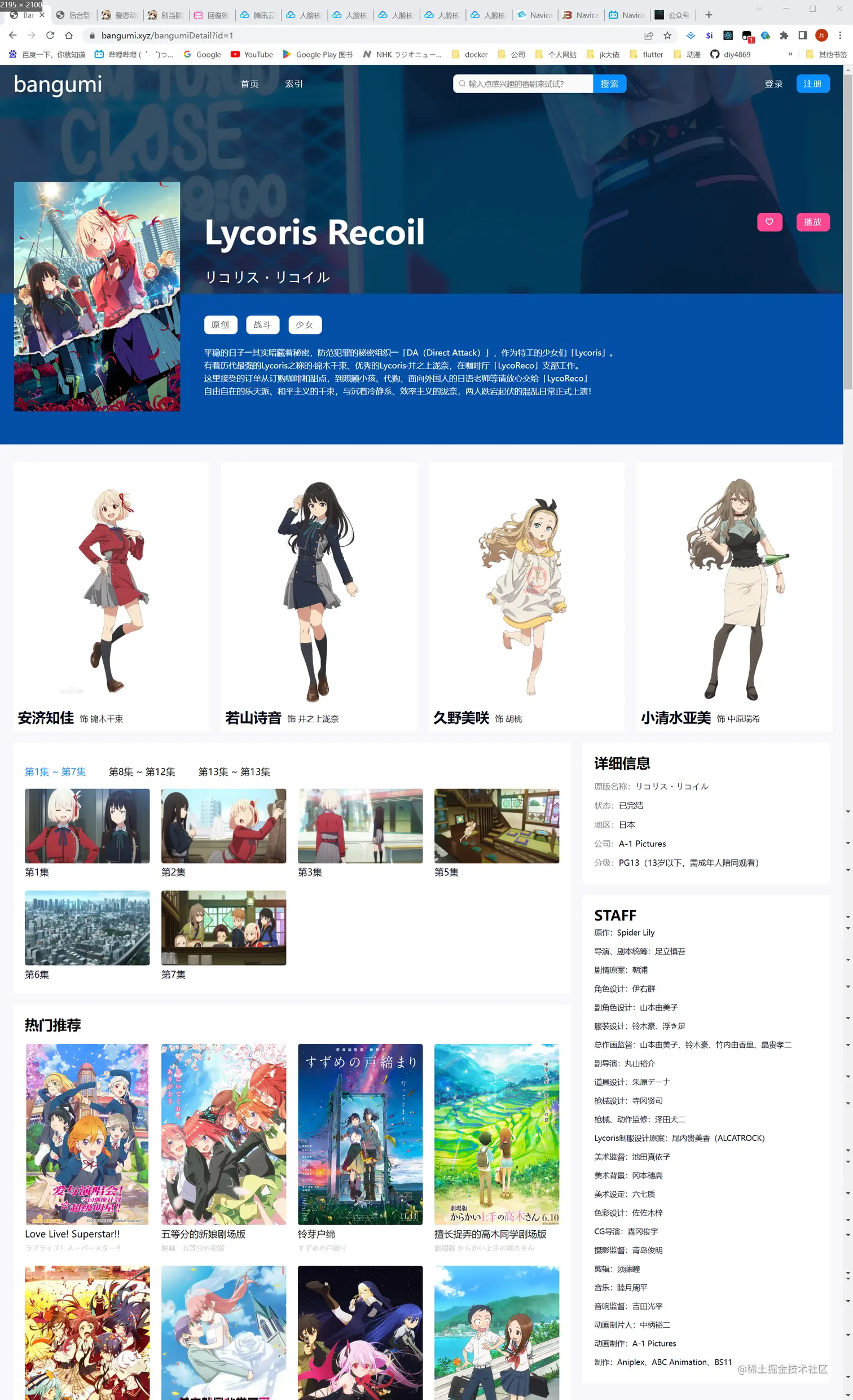
Task: Share this page via address bar icon
Action: [x=649, y=35]
